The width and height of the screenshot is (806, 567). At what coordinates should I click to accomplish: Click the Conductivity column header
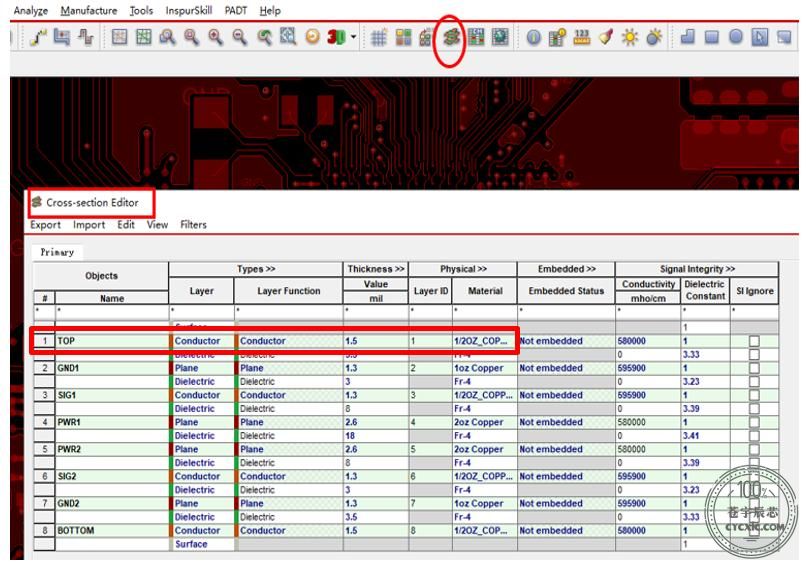click(648, 284)
